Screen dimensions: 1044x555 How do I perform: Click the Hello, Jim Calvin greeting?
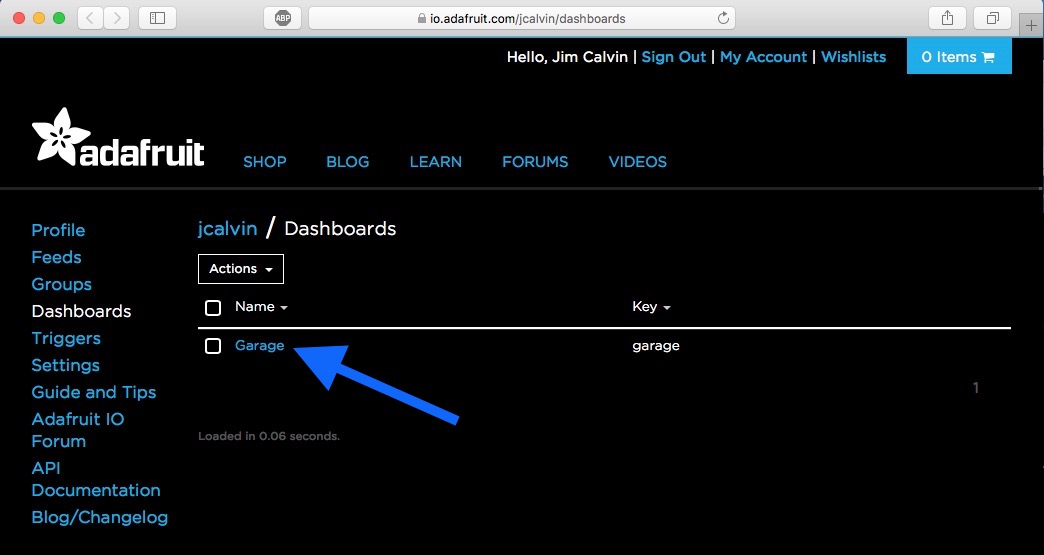pyautogui.click(x=567, y=57)
